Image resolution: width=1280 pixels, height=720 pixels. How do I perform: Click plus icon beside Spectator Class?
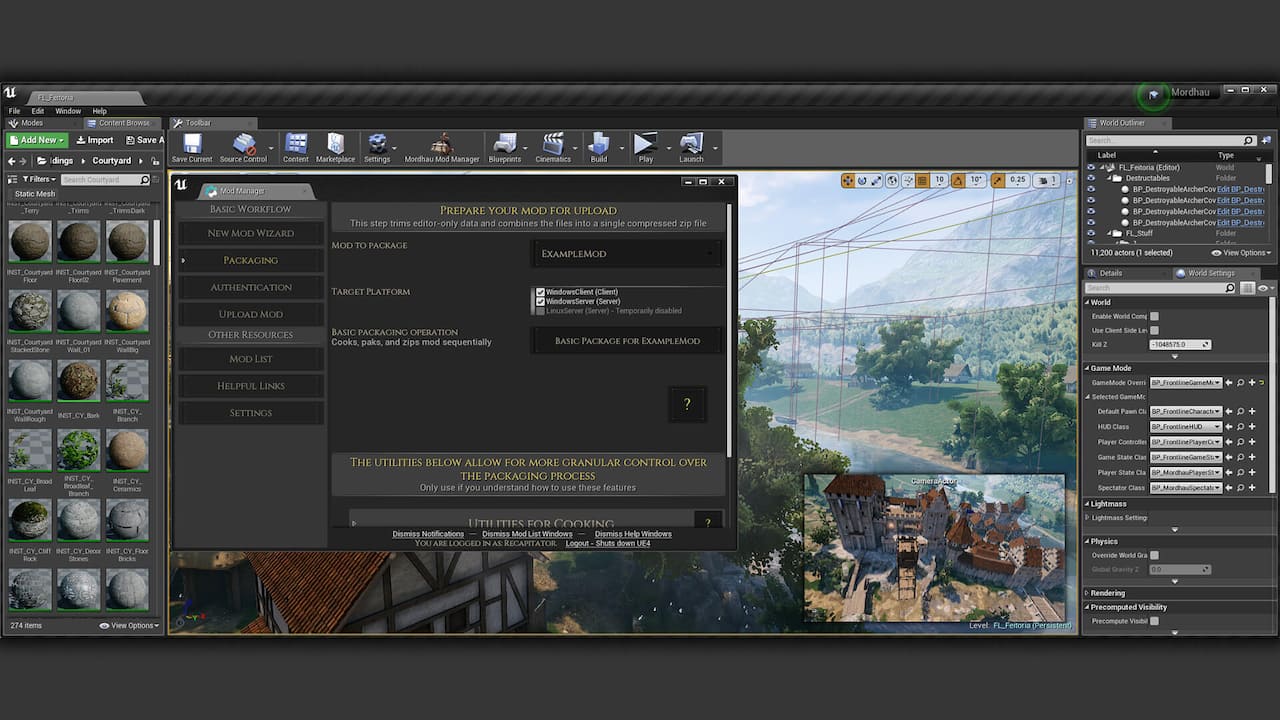1252,488
